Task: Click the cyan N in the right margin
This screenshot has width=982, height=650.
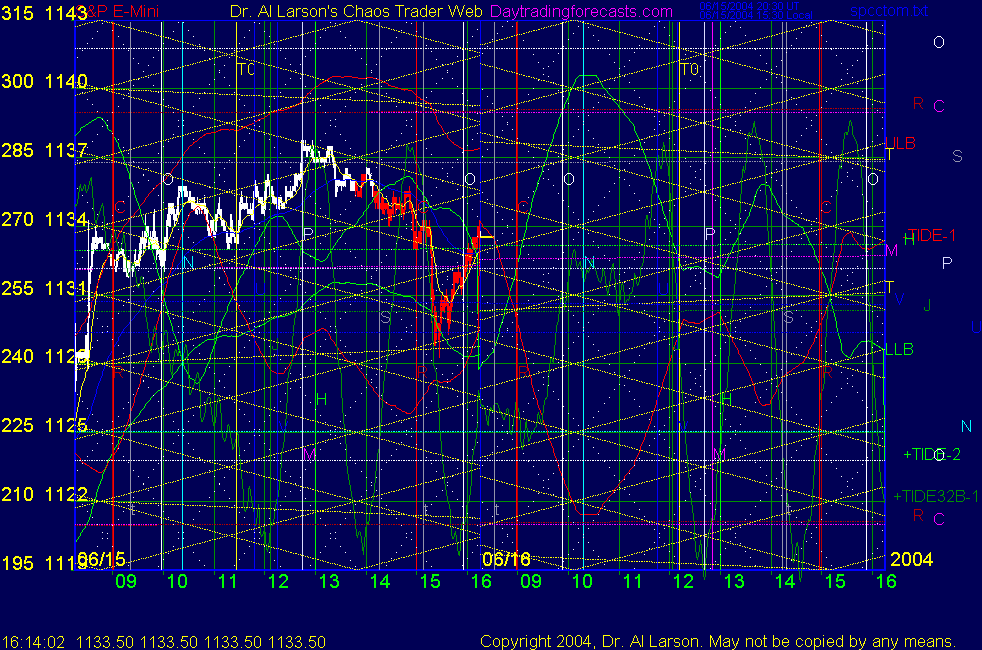Action: (x=966, y=426)
